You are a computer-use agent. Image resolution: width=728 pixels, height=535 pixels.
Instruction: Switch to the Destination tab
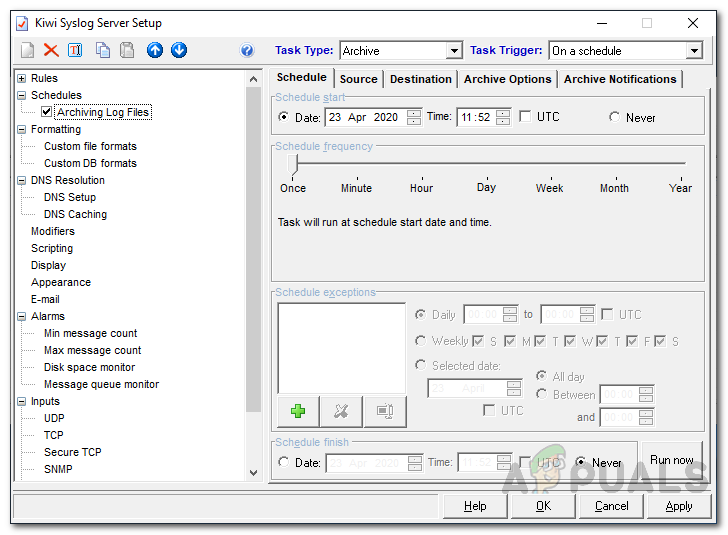pyautogui.click(x=420, y=79)
